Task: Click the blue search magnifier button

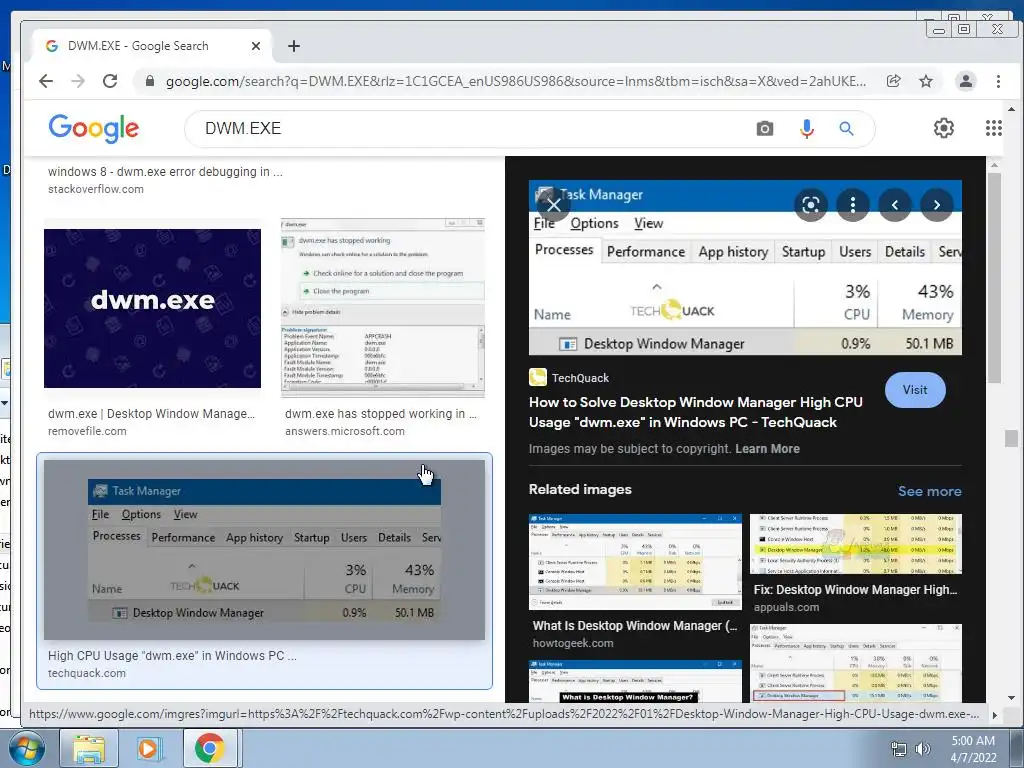Action: [x=846, y=129]
